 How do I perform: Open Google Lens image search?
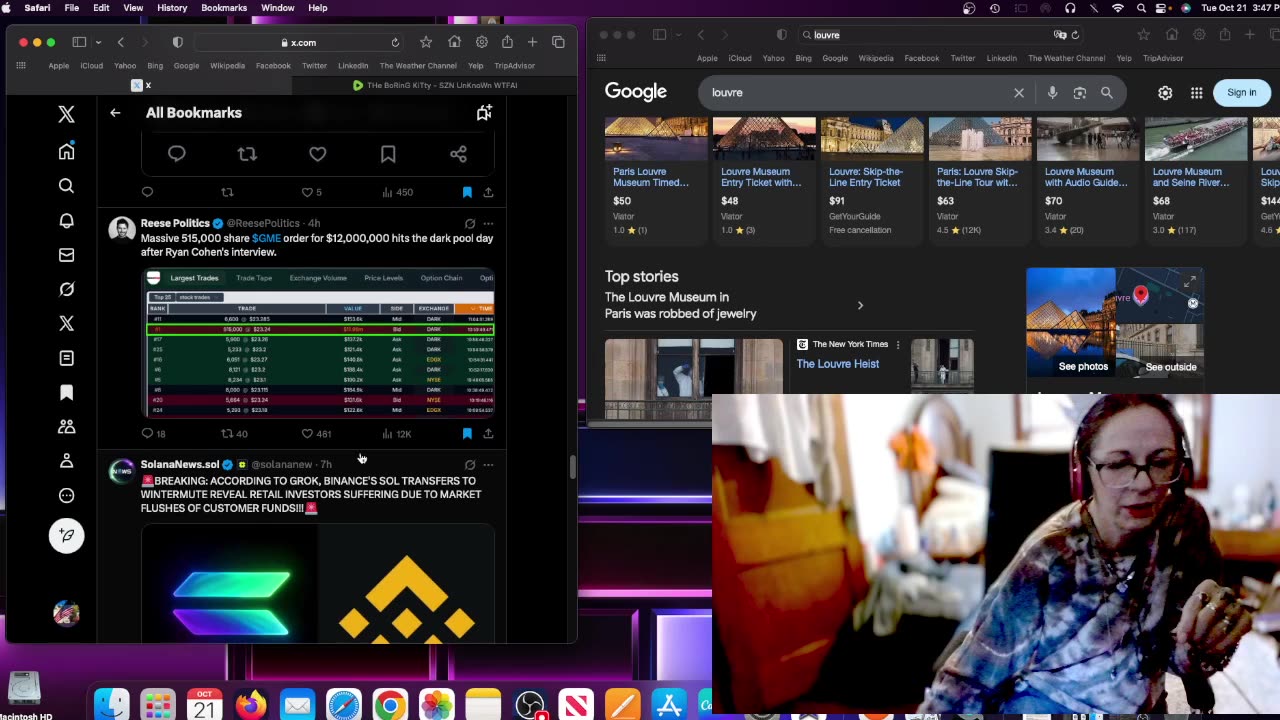[1079, 92]
